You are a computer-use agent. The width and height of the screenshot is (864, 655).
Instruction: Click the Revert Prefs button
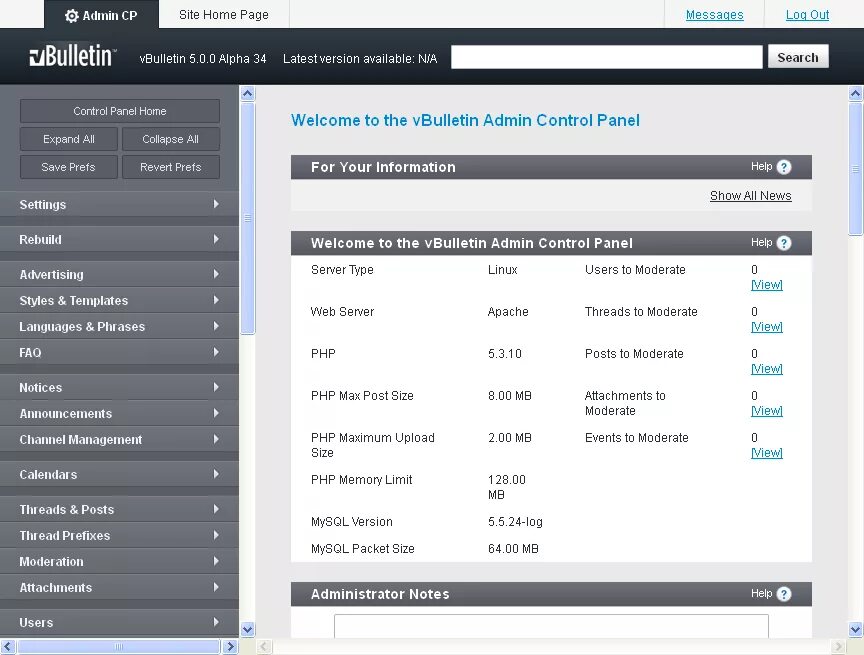click(x=170, y=167)
